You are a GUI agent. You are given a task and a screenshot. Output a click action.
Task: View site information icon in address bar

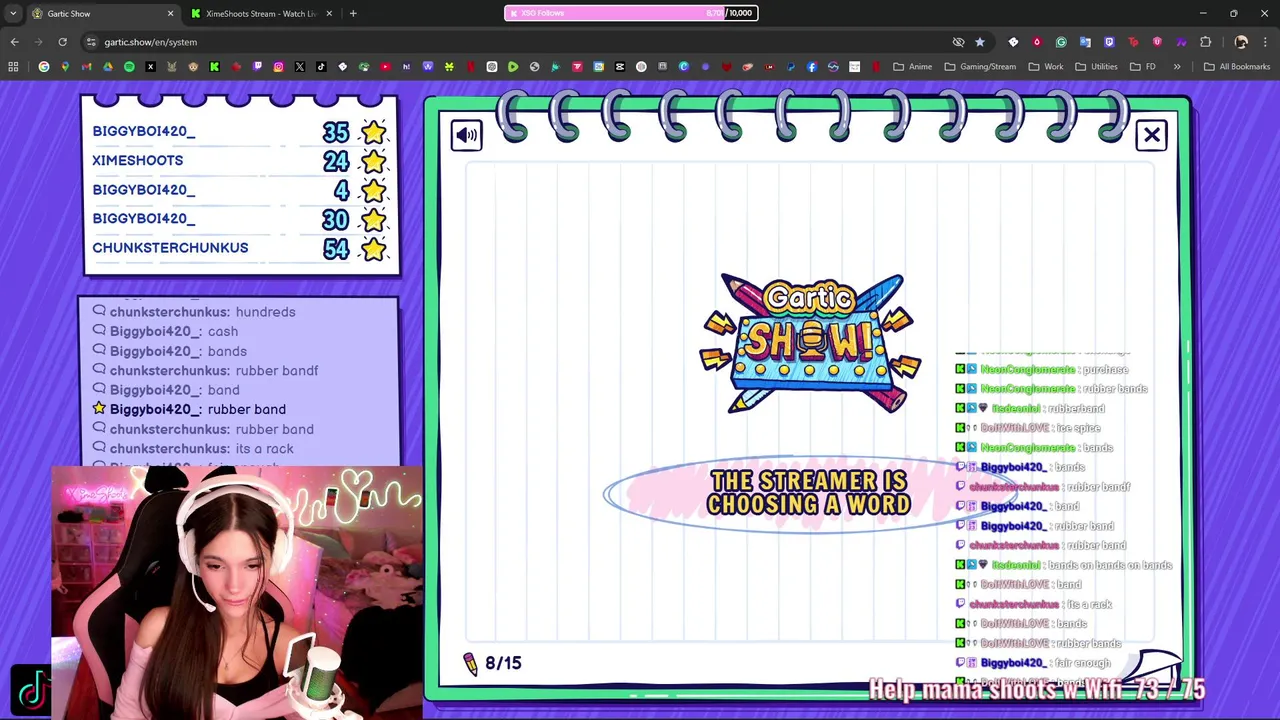(x=91, y=42)
